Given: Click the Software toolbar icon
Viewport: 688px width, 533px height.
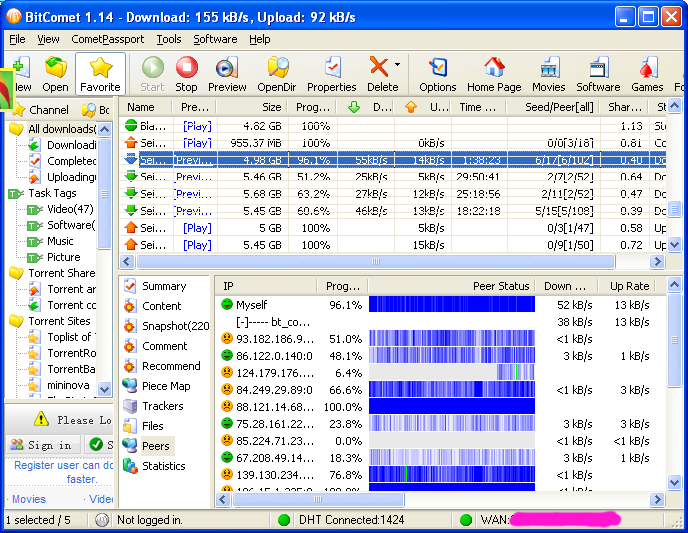Looking at the screenshot, I should coord(598,74).
